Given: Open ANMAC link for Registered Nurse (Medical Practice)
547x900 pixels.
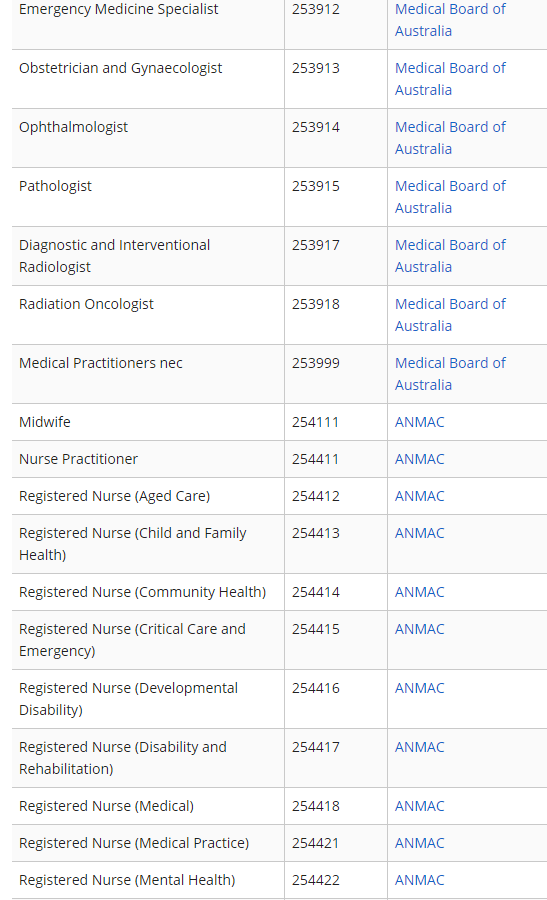Looking at the screenshot, I should point(420,843).
